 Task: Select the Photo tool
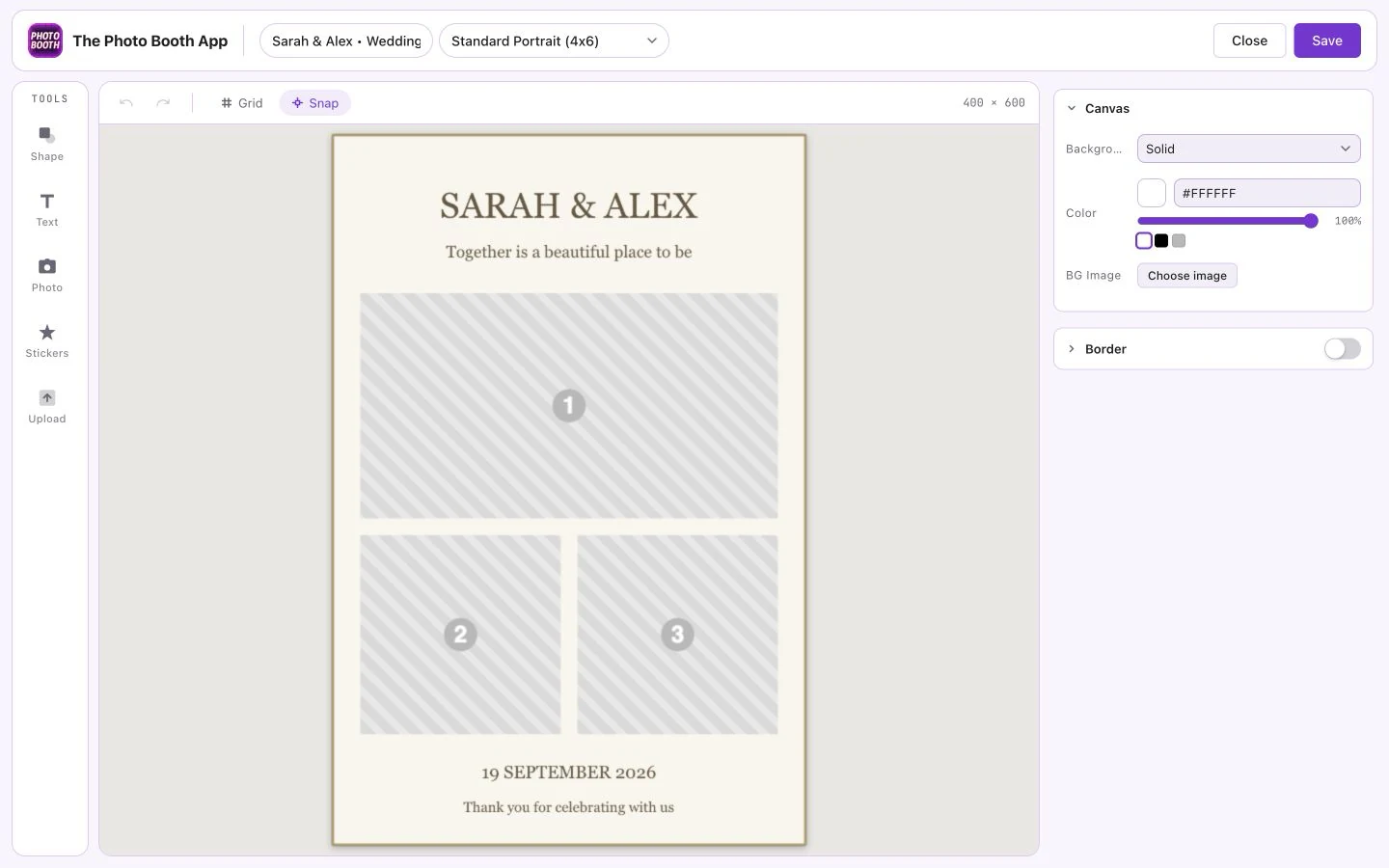pyautogui.click(x=47, y=275)
